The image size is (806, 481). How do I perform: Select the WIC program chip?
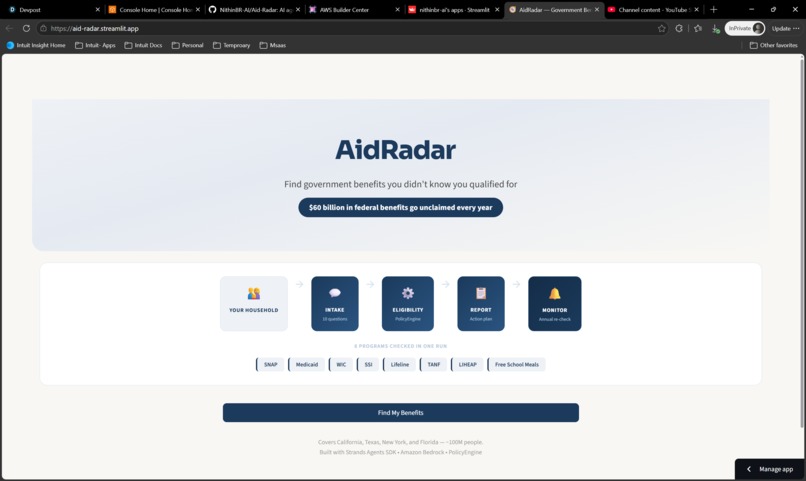coord(341,364)
